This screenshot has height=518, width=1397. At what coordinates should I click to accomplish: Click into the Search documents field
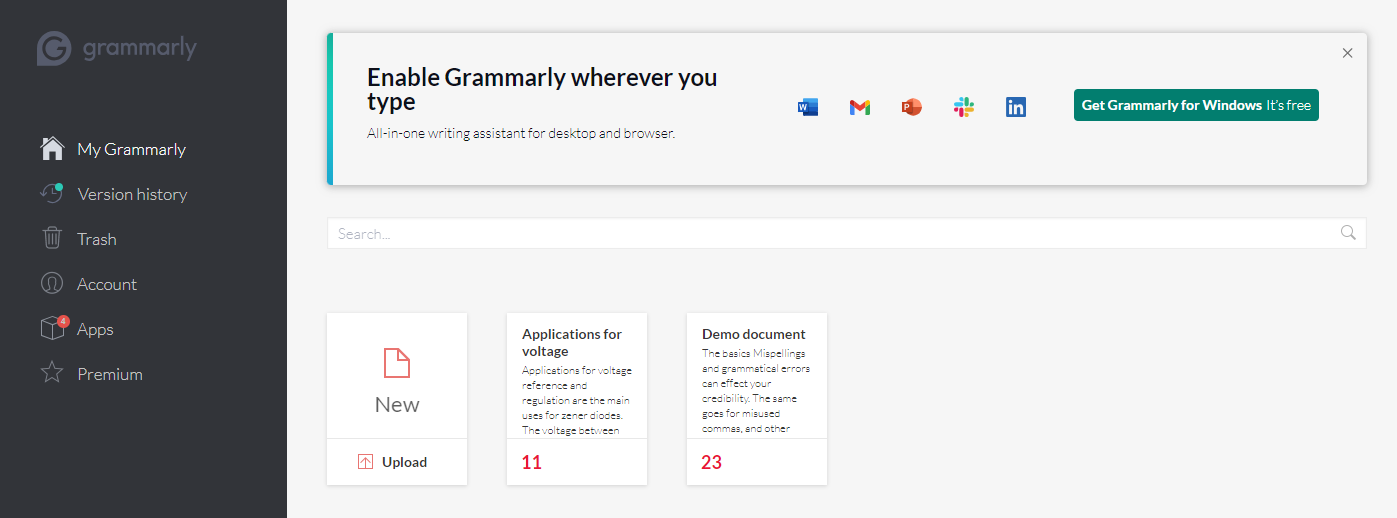(830, 233)
